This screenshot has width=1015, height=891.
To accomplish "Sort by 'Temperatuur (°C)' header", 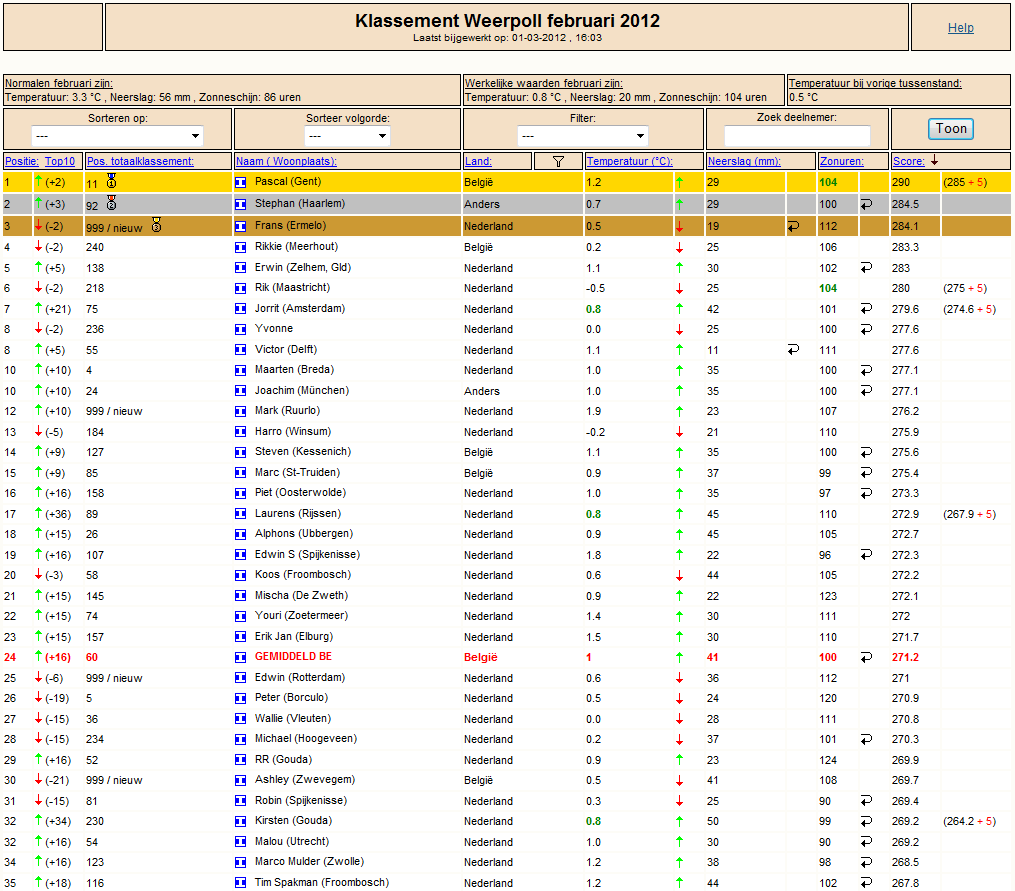I will (x=630, y=161).
